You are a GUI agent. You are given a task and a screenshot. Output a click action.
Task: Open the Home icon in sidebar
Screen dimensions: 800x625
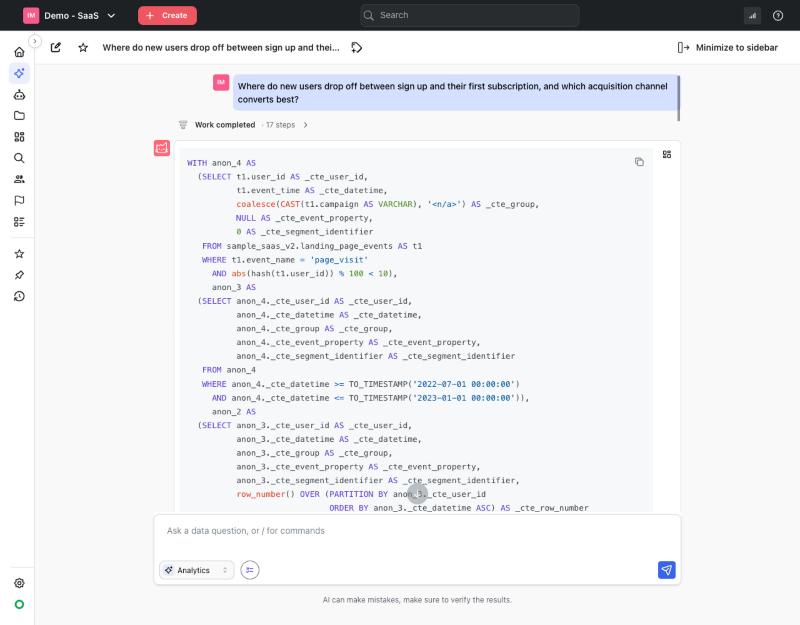(x=19, y=52)
